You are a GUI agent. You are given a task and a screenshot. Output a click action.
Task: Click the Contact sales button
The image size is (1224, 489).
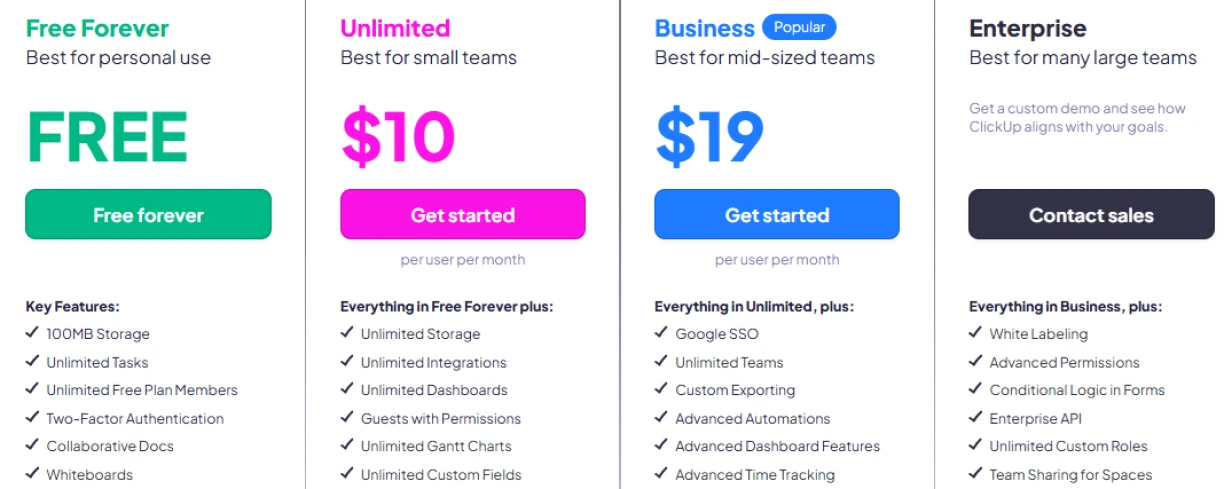pos(1091,215)
